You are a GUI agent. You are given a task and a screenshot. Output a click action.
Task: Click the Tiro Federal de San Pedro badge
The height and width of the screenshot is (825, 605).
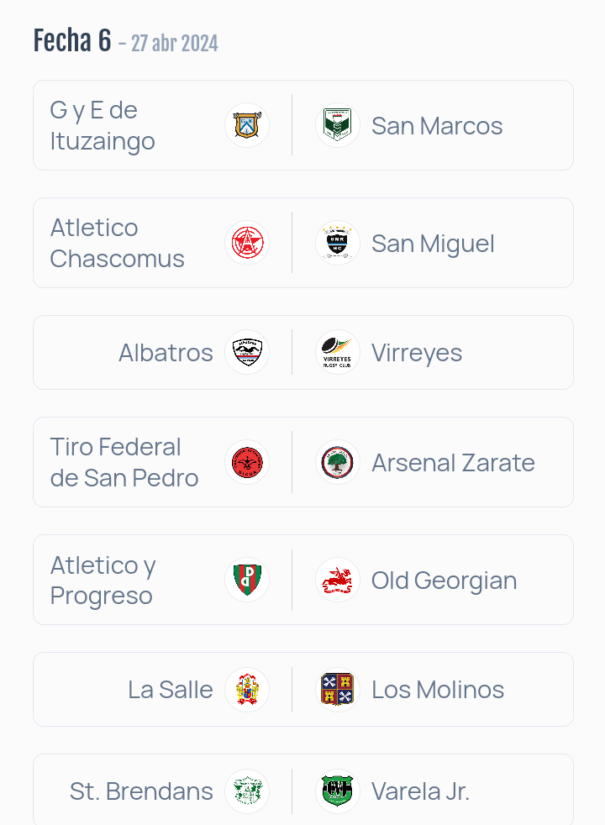click(x=247, y=462)
